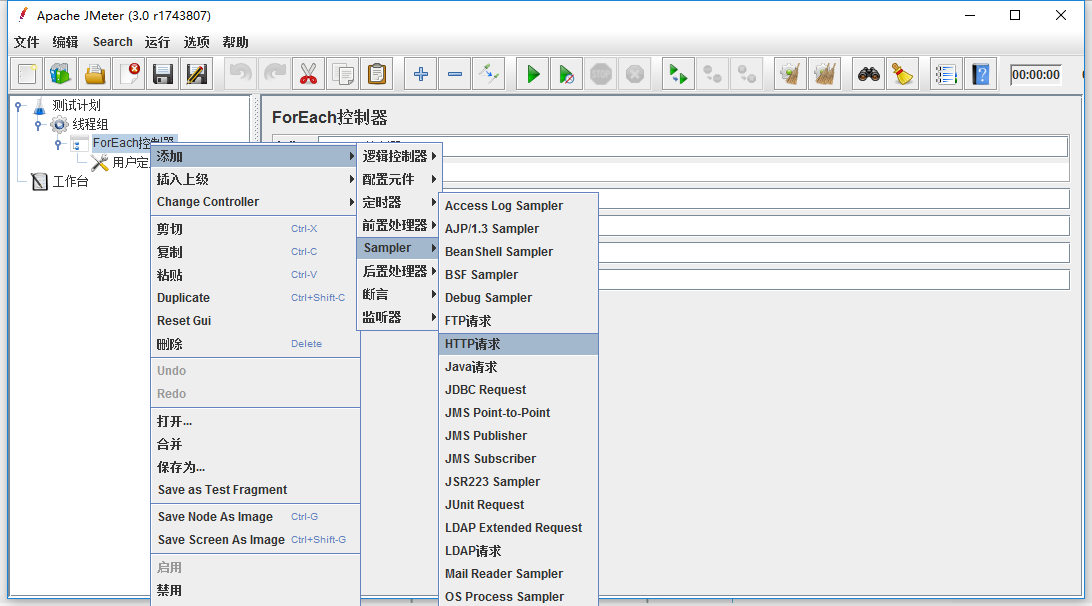The image size is (1092, 606).
Task: Open the Templates toolbar icon
Action: pyautogui.click(x=61, y=74)
